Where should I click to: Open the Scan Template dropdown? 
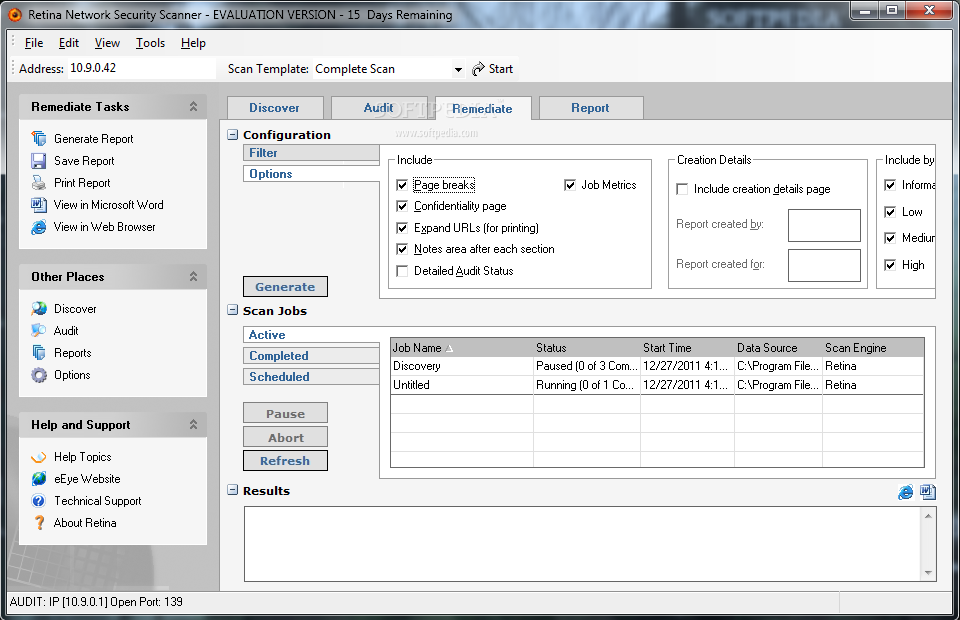[x=458, y=69]
